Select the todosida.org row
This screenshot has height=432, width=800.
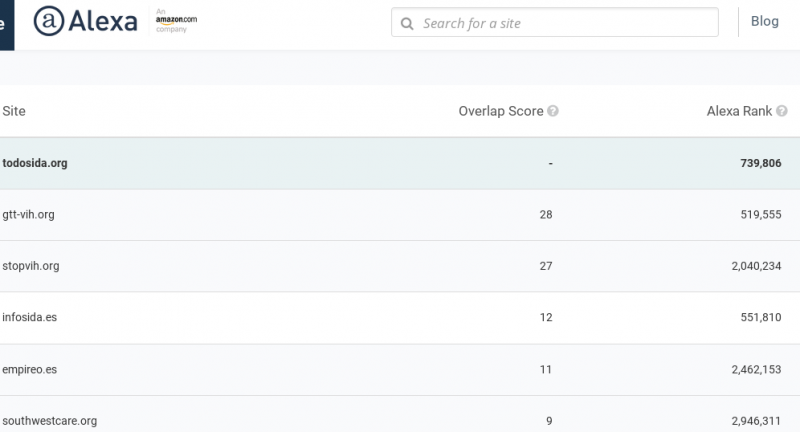[35, 163]
